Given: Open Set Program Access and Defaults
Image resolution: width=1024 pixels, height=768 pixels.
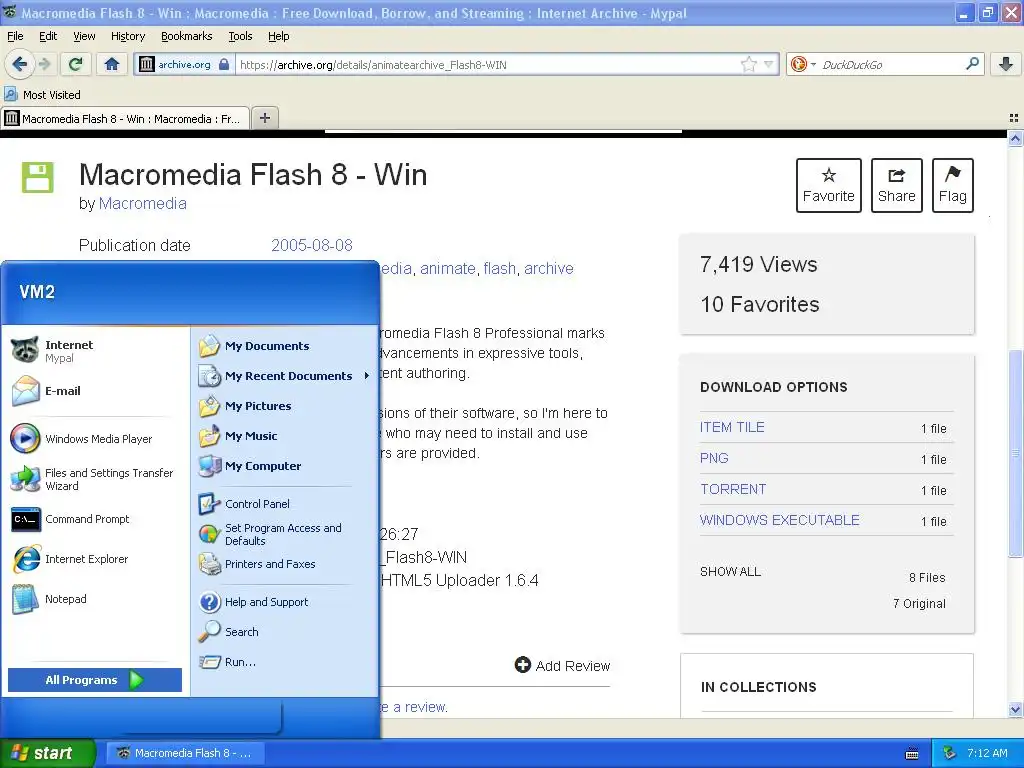Looking at the screenshot, I should tap(284, 534).
